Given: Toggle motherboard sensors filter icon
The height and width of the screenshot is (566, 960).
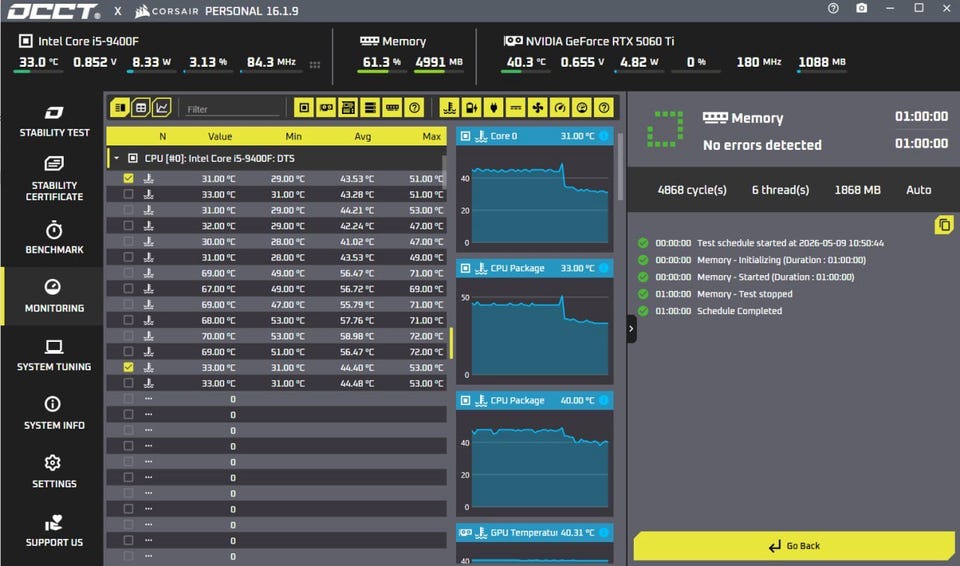Looking at the screenshot, I should tap(348, 108).
